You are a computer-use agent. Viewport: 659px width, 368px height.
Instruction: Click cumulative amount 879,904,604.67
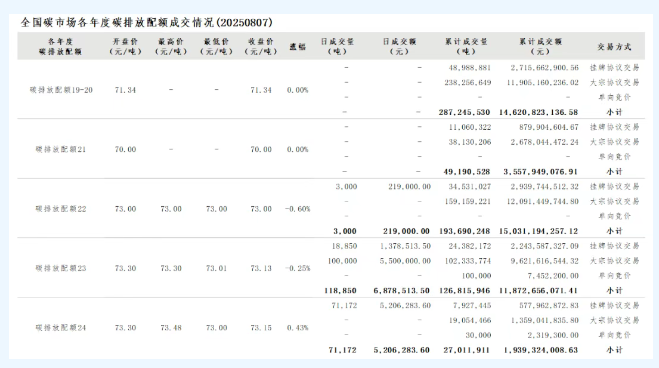coord(548,127)
